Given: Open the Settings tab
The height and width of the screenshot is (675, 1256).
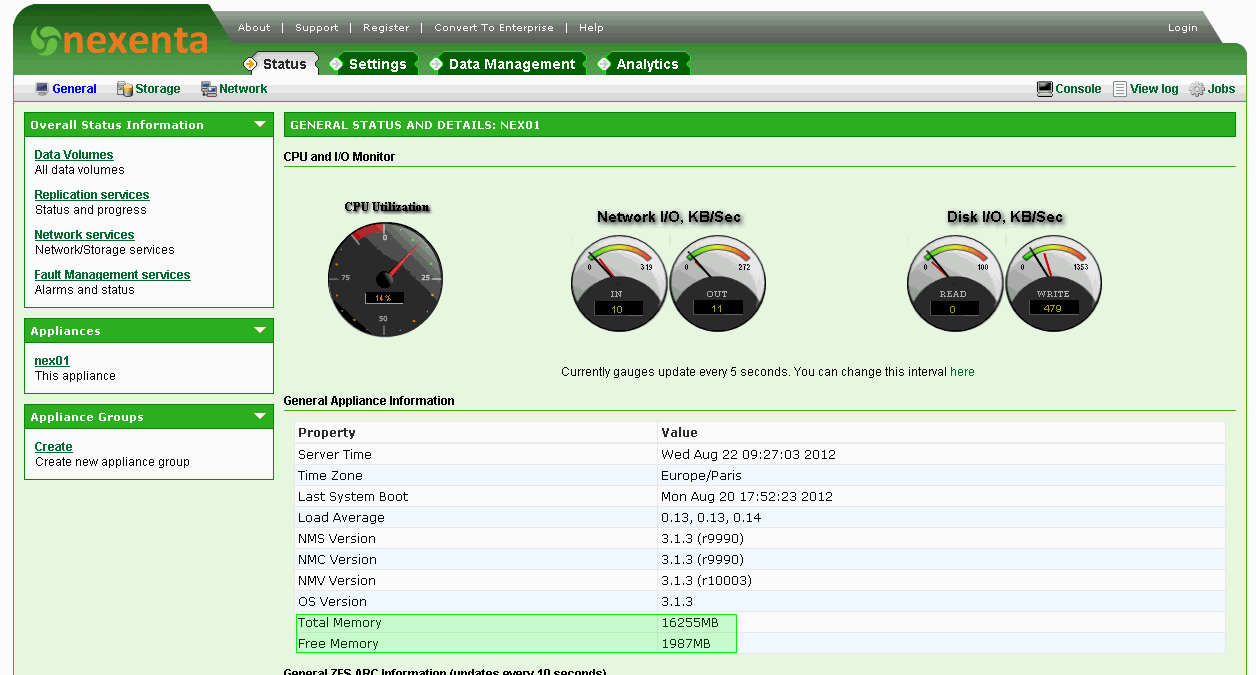Looking at the screenshot, I should pyautogui.click(x=377, y=64).
